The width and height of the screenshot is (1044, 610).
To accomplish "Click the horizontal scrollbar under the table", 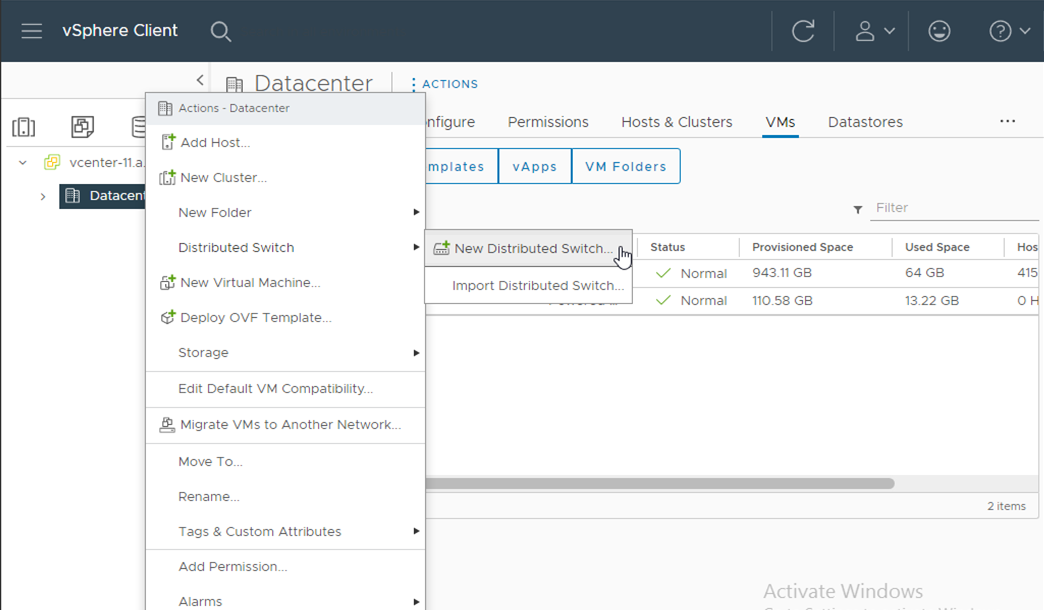I will click(x=660, y=483).
